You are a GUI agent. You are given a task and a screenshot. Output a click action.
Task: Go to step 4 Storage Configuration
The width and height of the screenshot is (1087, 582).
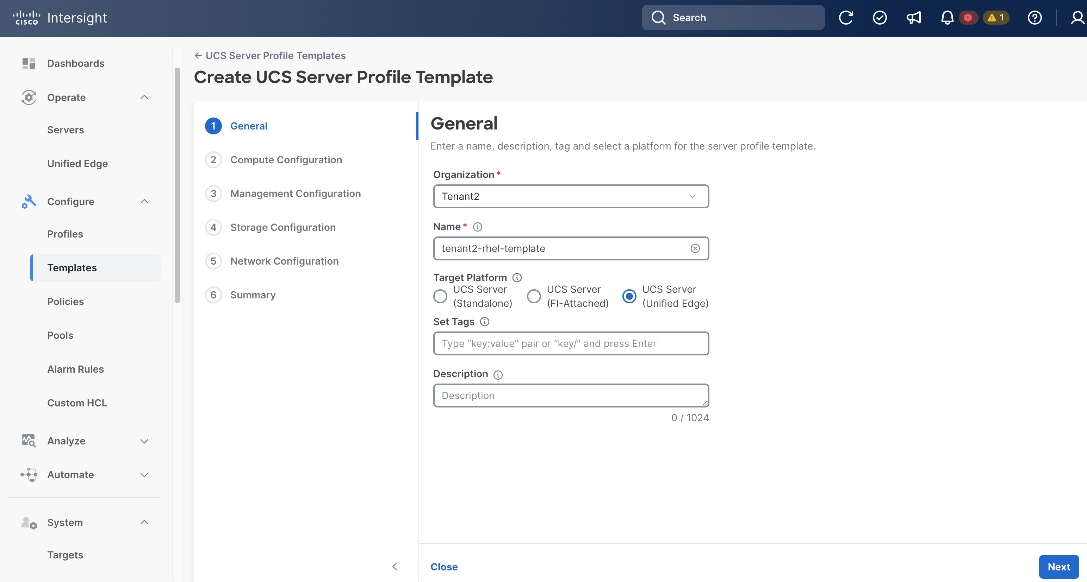270,228
